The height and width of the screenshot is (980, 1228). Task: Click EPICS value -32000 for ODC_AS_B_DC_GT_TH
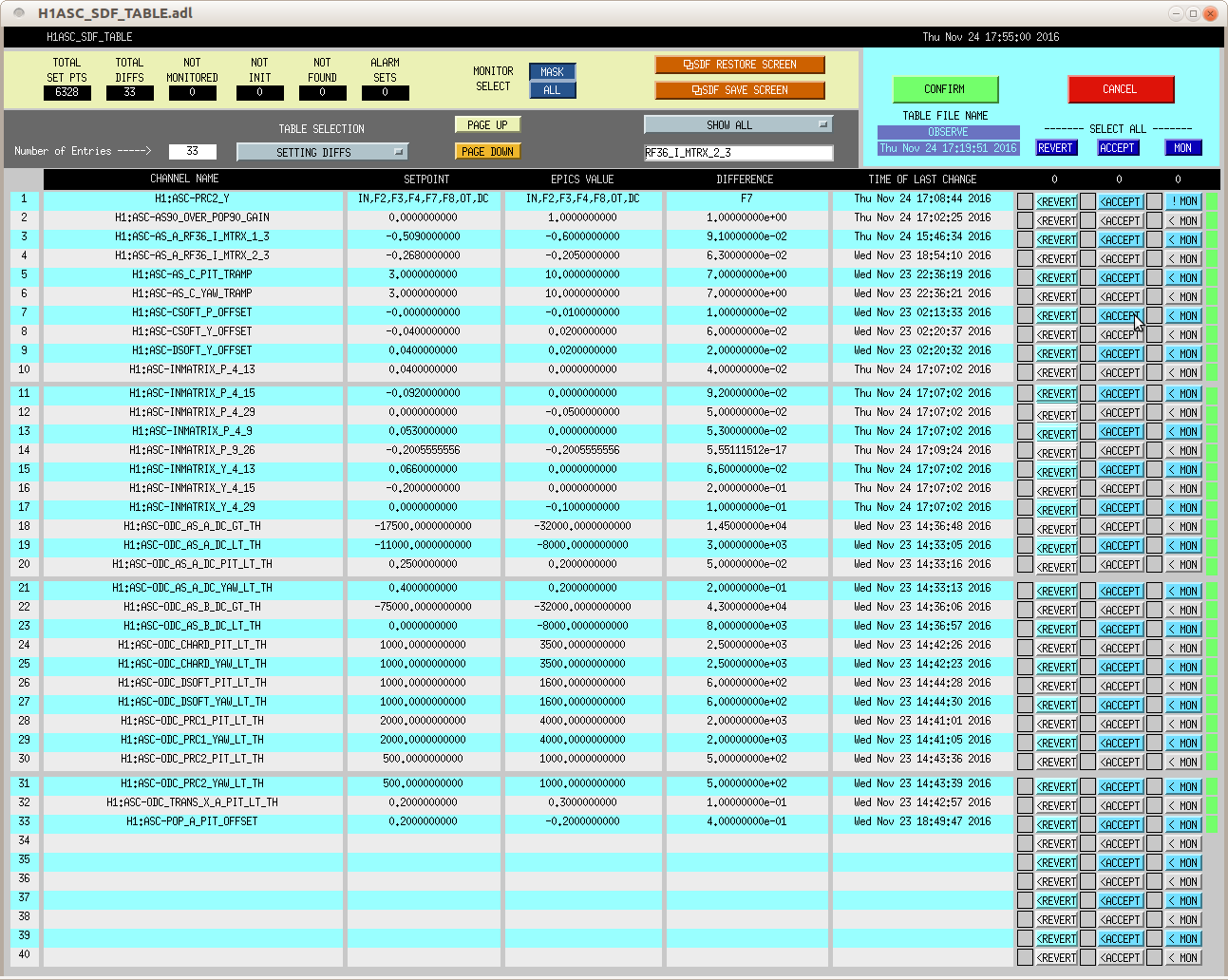click(x=582, y=607)
